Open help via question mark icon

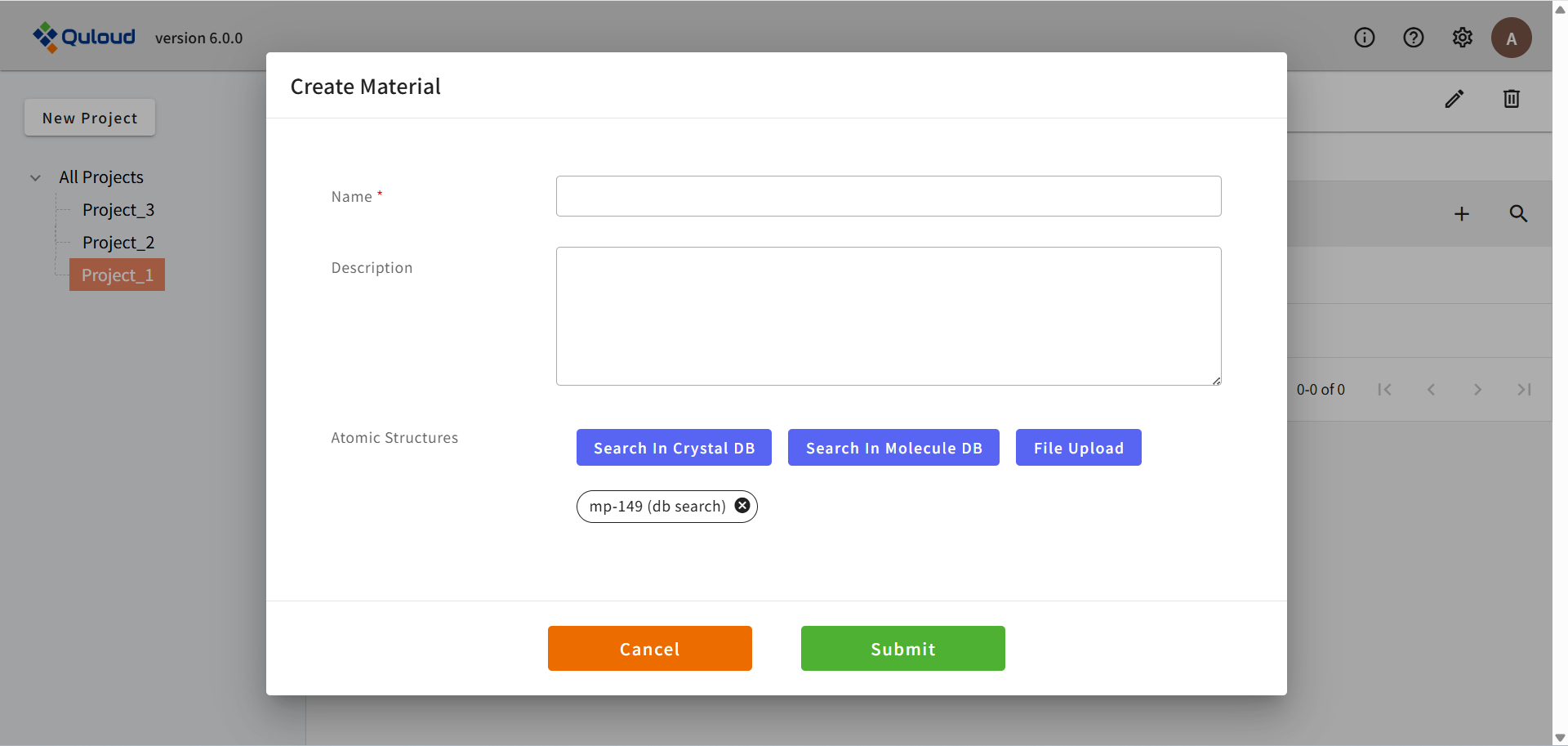[1413, 38]
